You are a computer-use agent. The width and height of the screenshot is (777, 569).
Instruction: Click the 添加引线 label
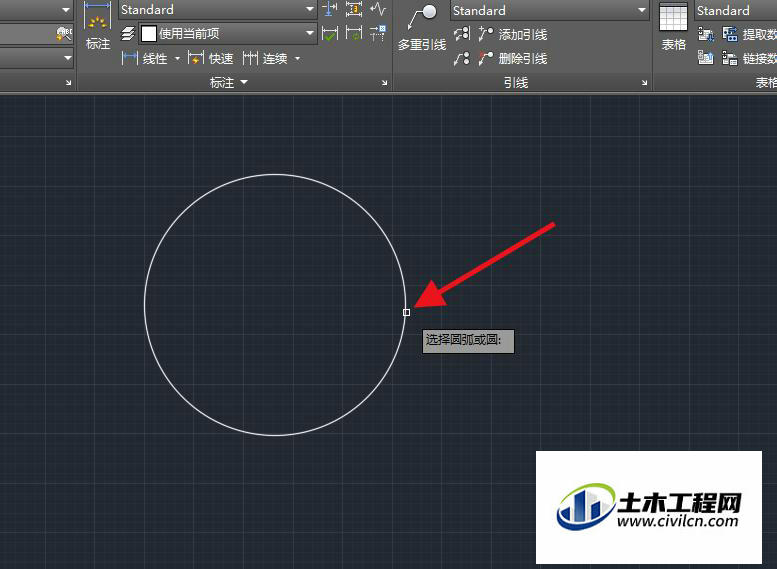pyautogui.click(x=523, y=35)
